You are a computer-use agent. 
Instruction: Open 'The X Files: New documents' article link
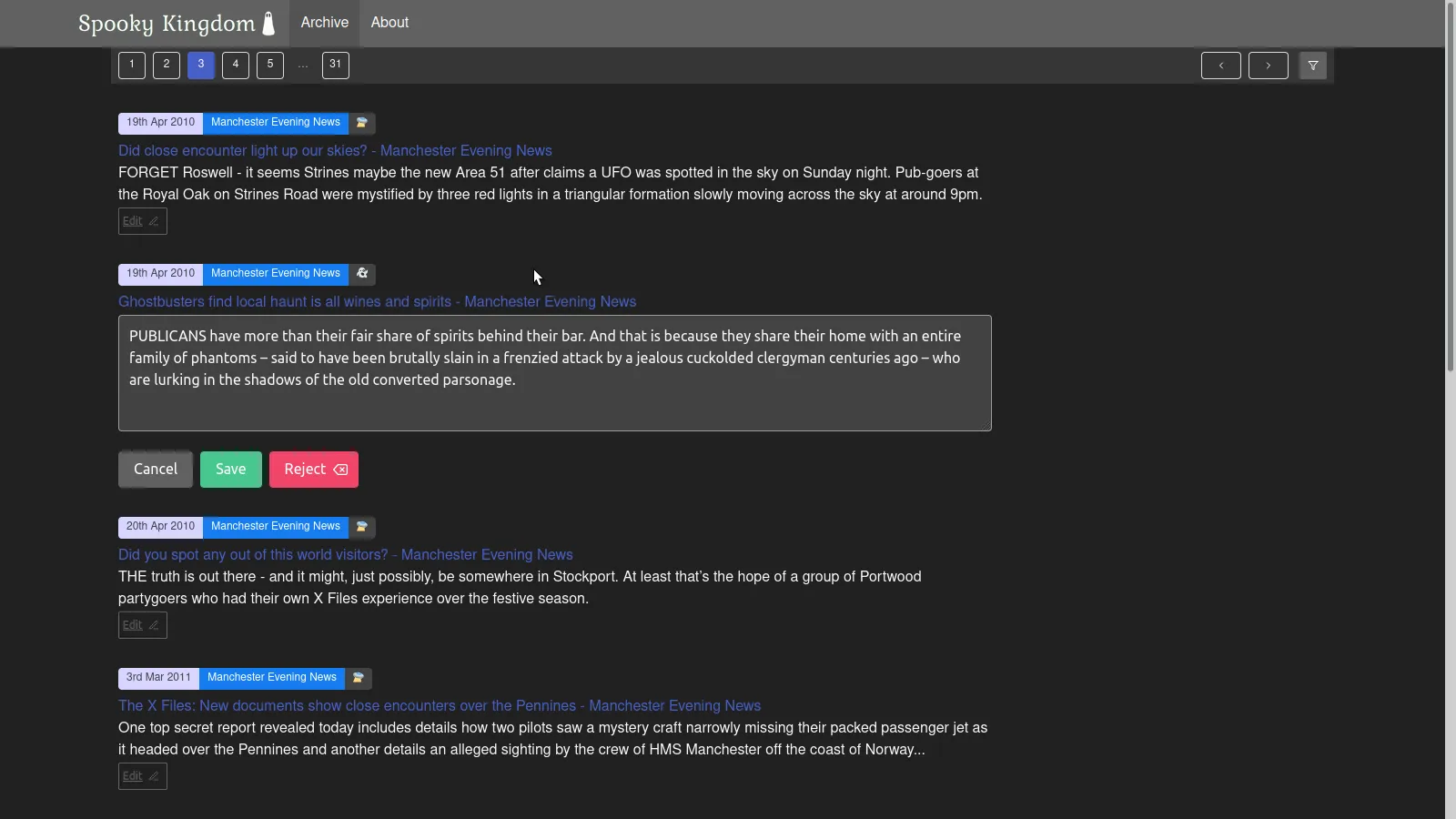[439, 706]
